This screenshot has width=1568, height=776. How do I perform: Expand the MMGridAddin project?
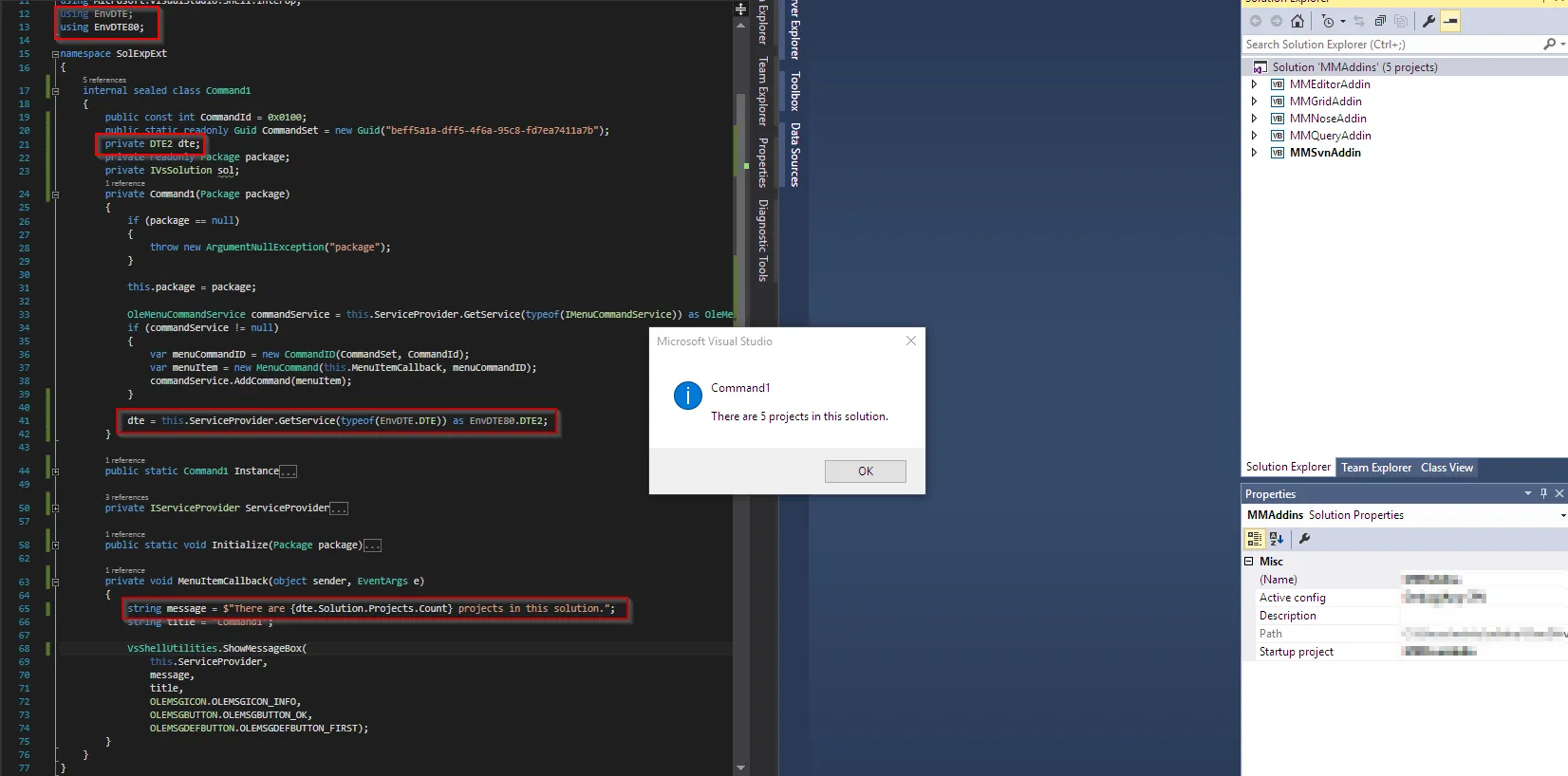point(1254,102)
